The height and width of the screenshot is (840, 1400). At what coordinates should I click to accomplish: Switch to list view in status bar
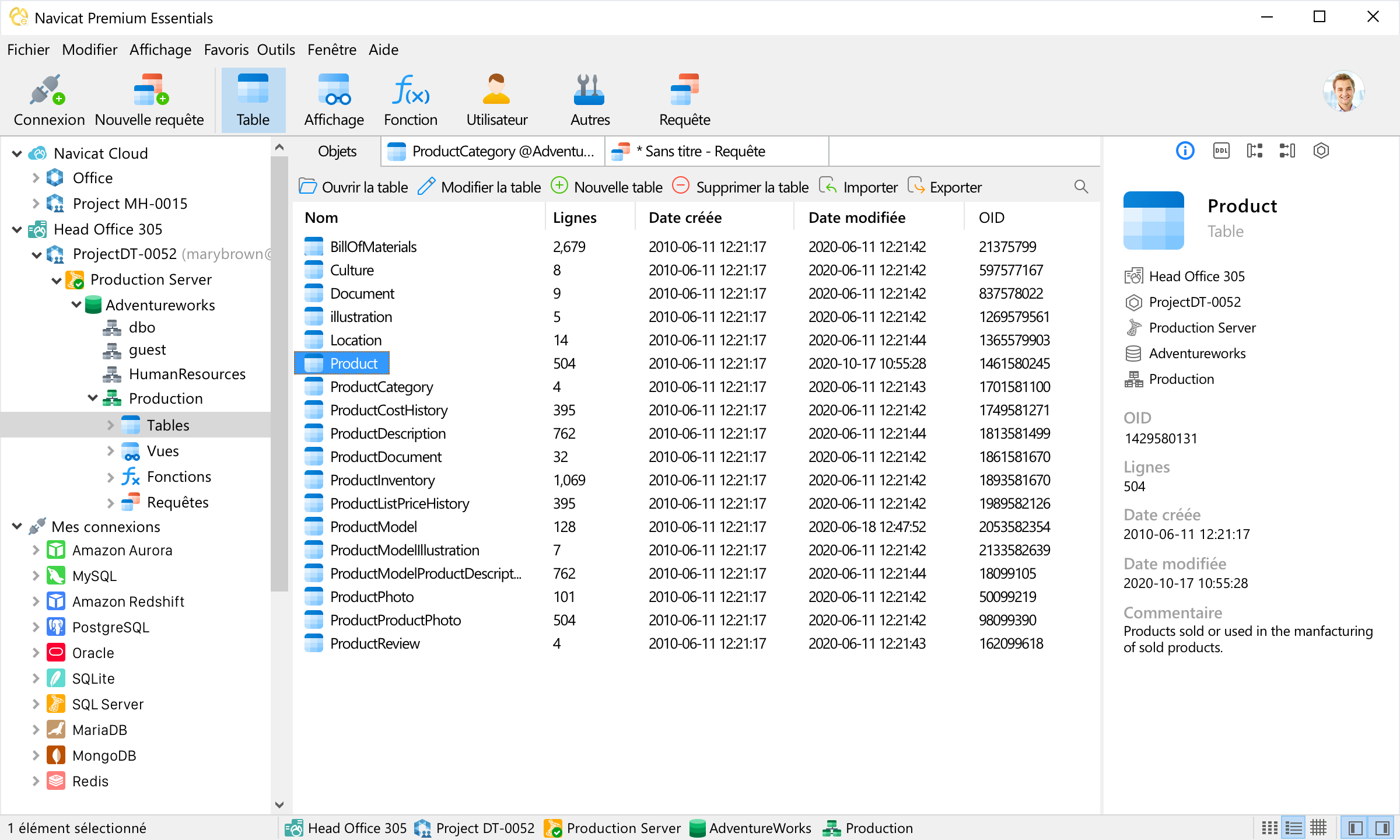(x=1294, y=828)
